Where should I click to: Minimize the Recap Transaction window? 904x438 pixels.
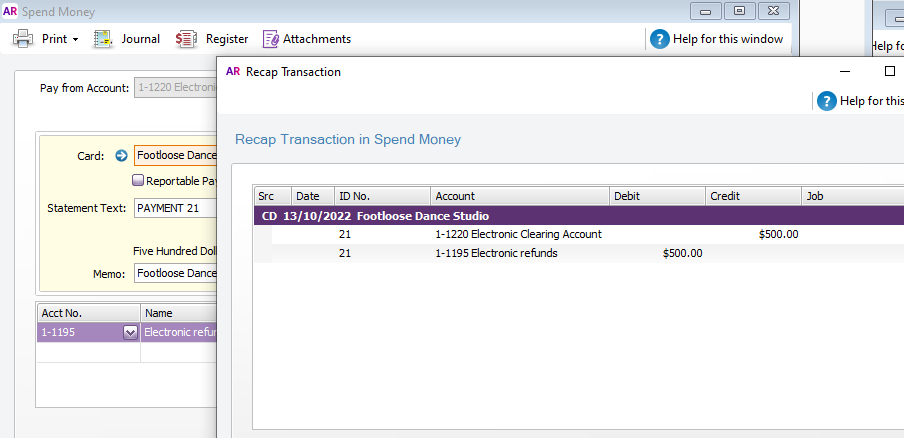click(x=845, y=72)
